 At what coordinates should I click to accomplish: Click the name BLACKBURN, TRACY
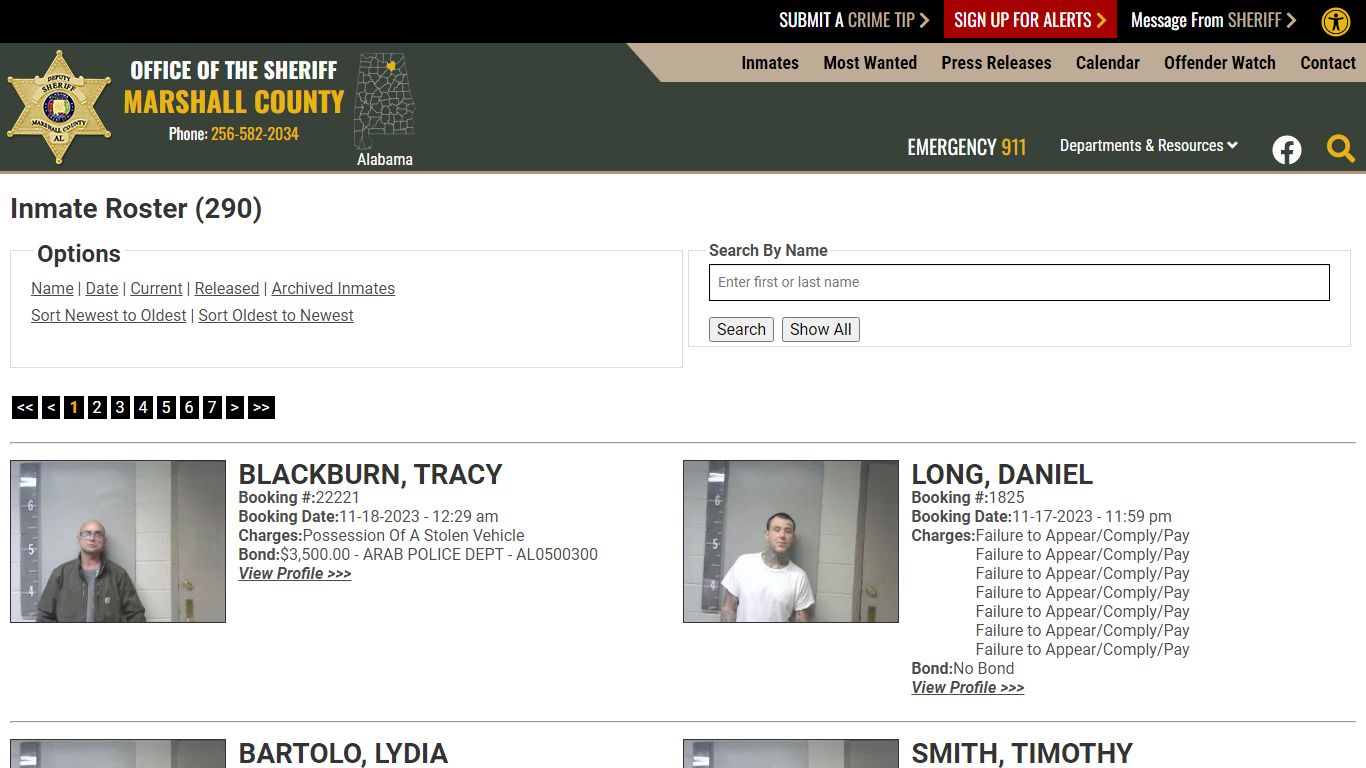[370, 474]
